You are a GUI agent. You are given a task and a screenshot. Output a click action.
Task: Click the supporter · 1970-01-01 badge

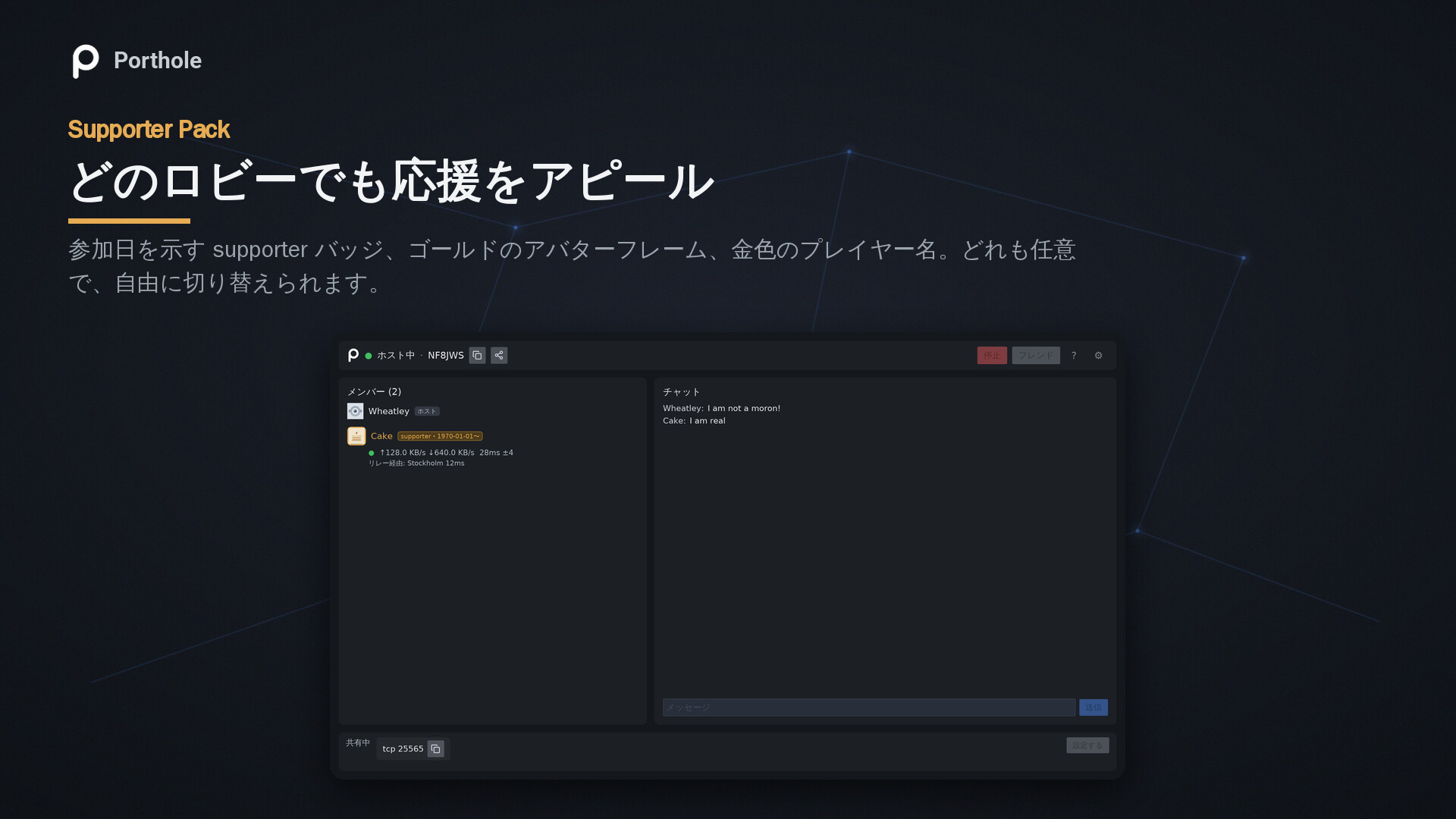pyautogui.click(x=440, y=436)
